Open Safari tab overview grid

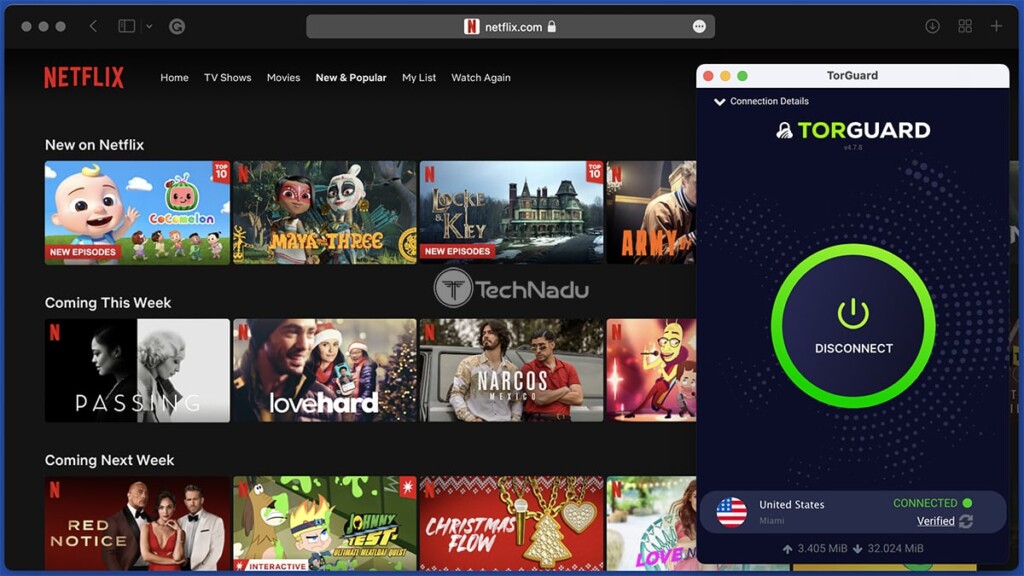(x=965, y=26)
